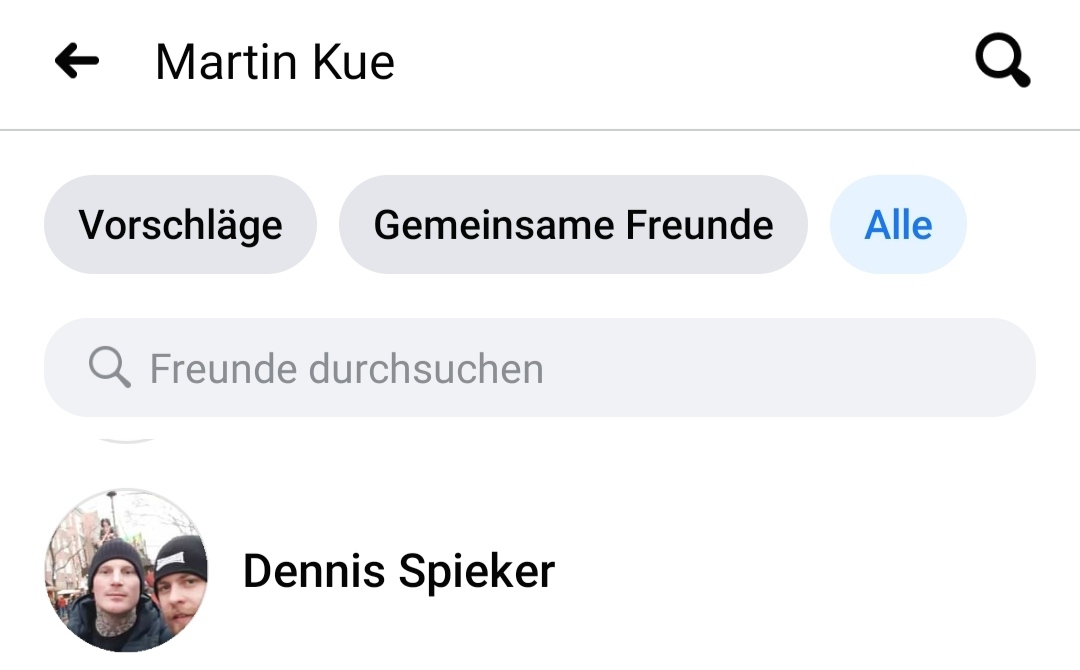Click magnifier icon inside Freunde durchsuchen field
Viewport: 1080px width, 670px height.
109,368
